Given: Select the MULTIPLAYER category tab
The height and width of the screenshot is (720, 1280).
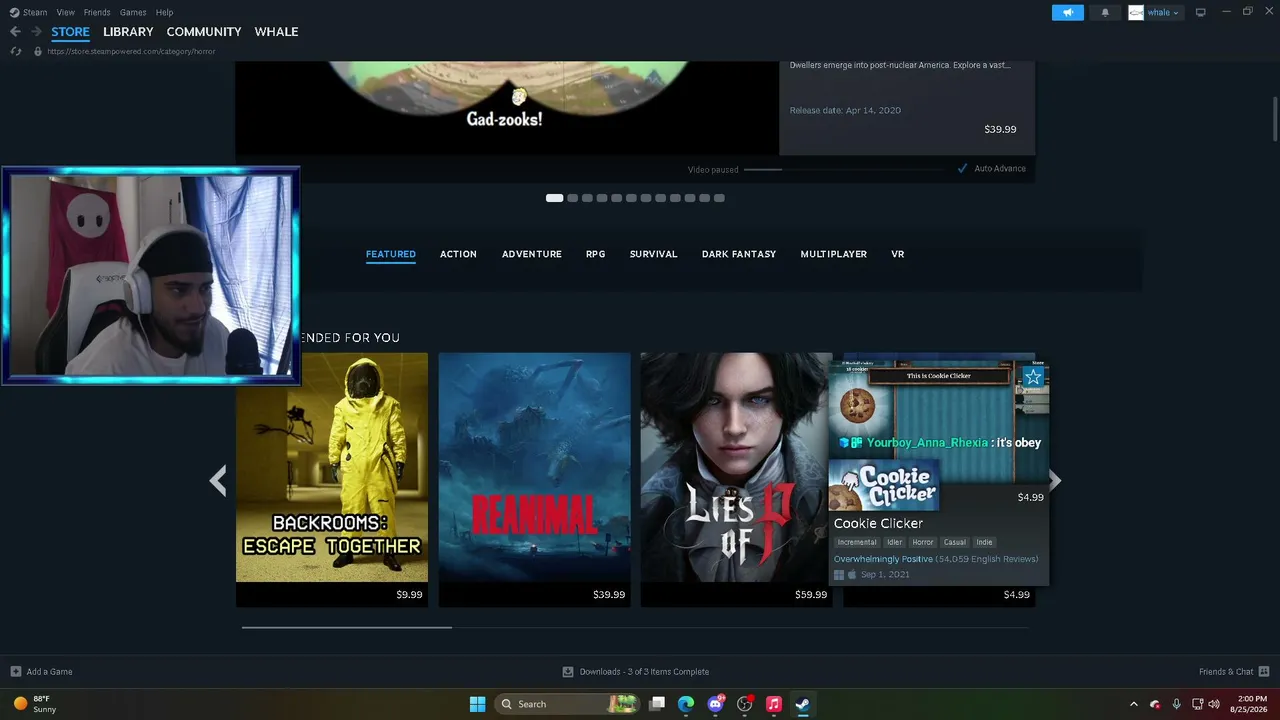Looking at the screenshot, I should pyautogui.click(x=834, y=254).
